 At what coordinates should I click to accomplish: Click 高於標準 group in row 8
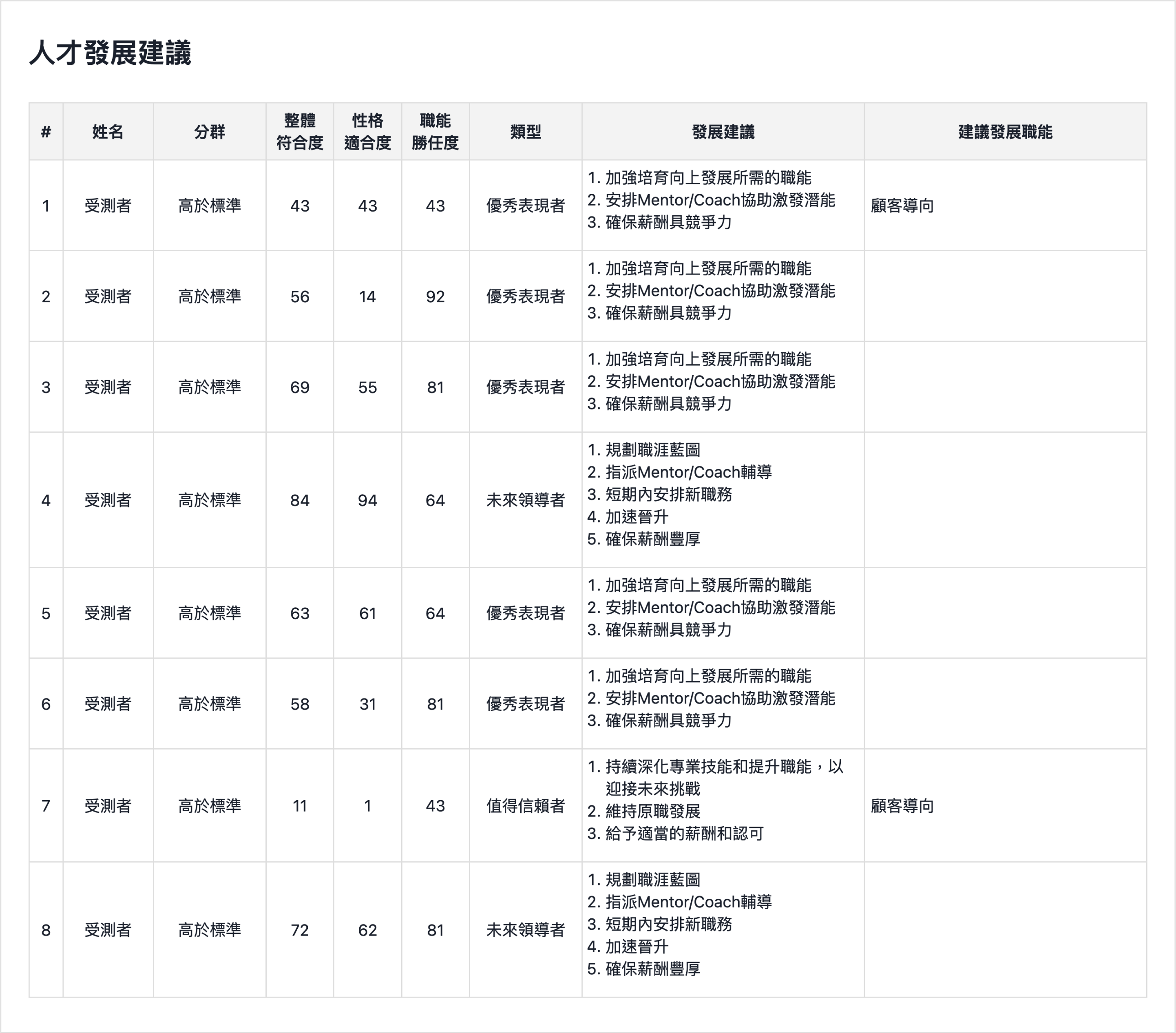210,930
